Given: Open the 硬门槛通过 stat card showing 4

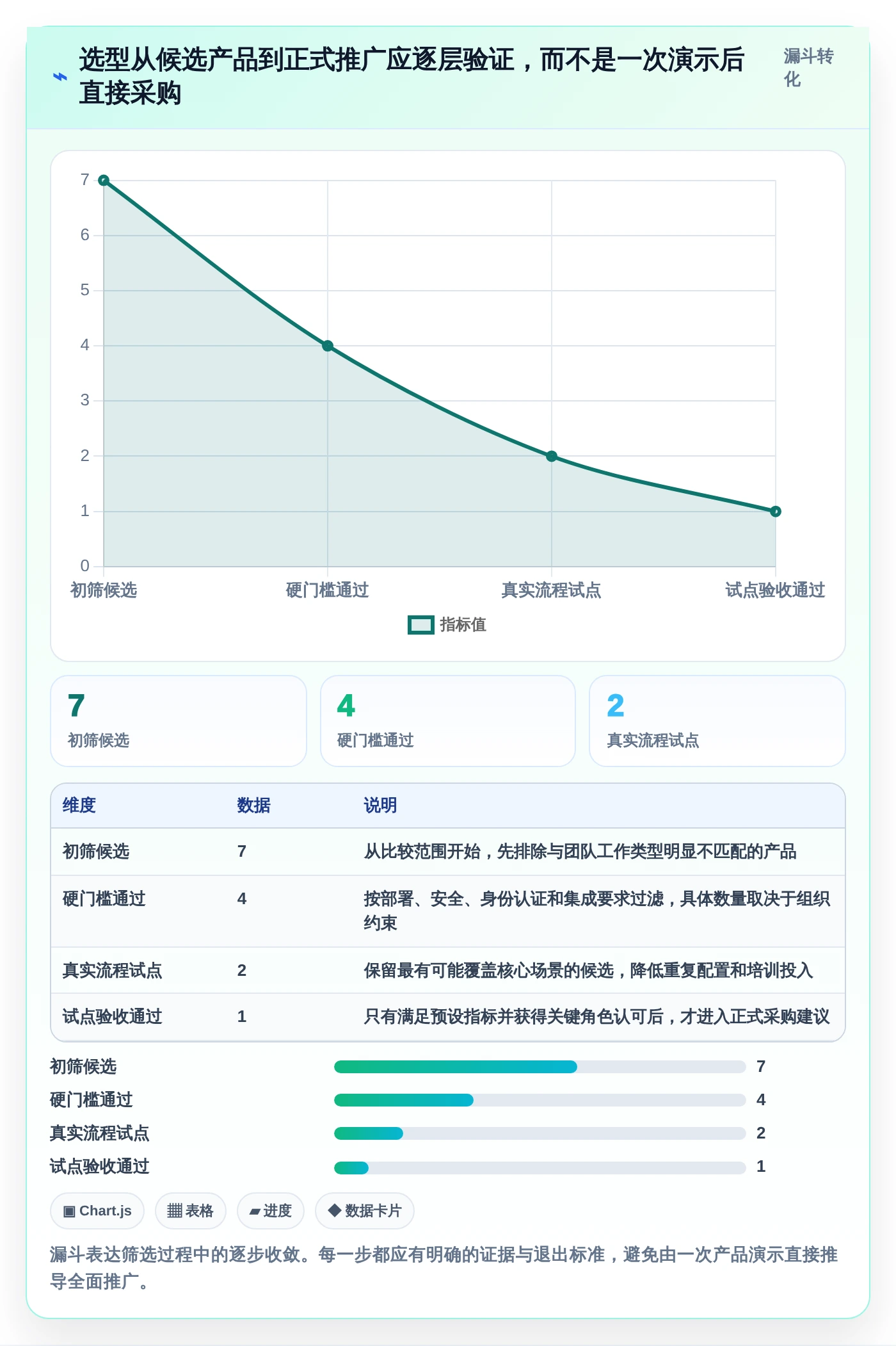Looking at the screenshot, I should click(x=448, y=721).
